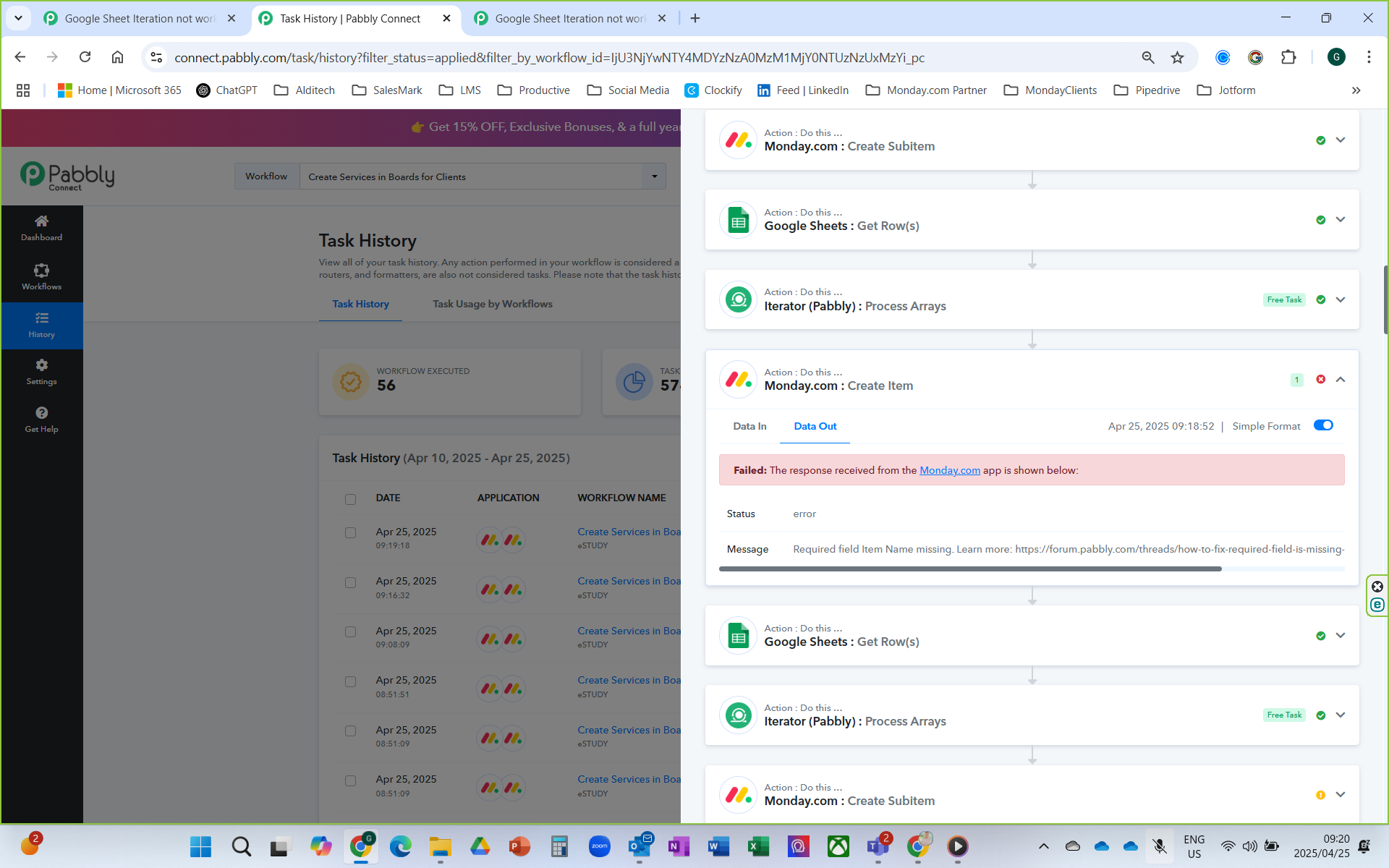Collapse the Monday.com Create Item step
The height and width of the screenshot is (868, 1389).
click(1341, 379)
